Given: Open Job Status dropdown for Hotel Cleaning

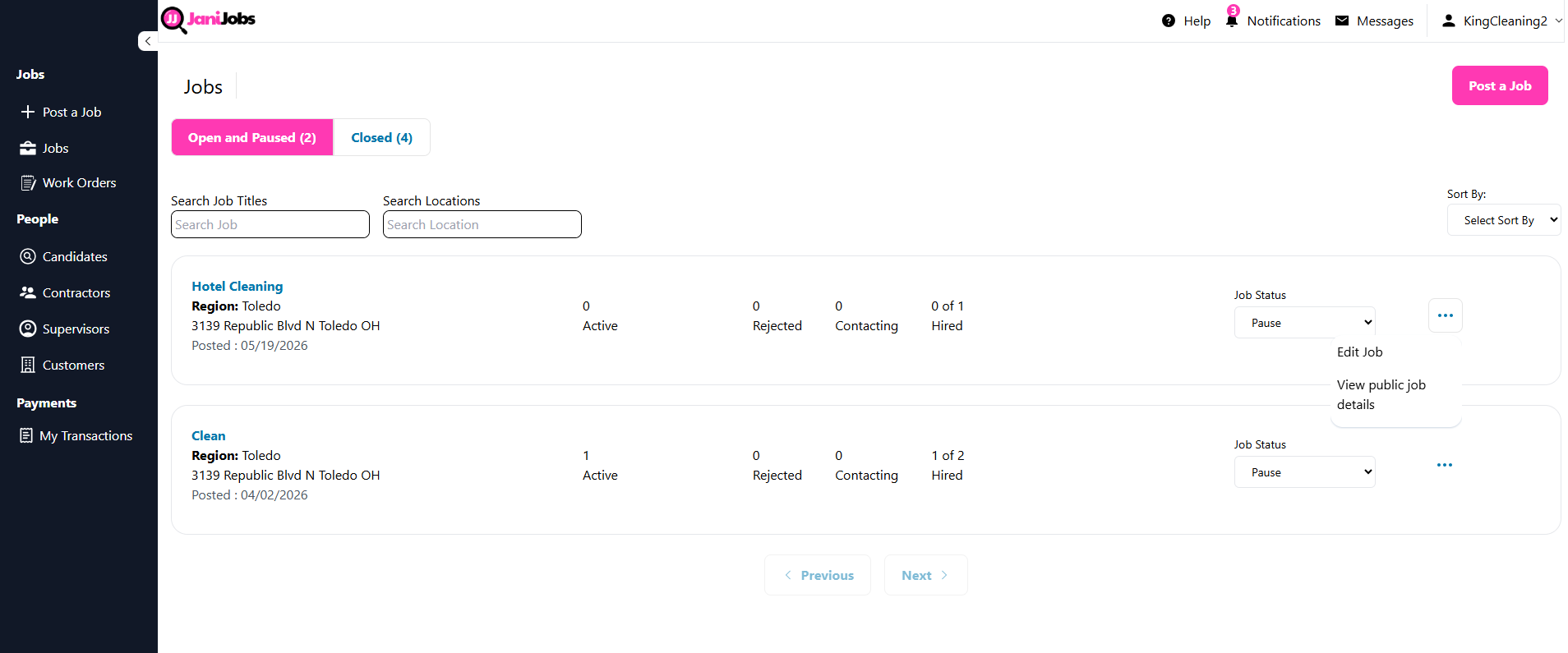Looking at the screenshot, I should point(1304,323).
